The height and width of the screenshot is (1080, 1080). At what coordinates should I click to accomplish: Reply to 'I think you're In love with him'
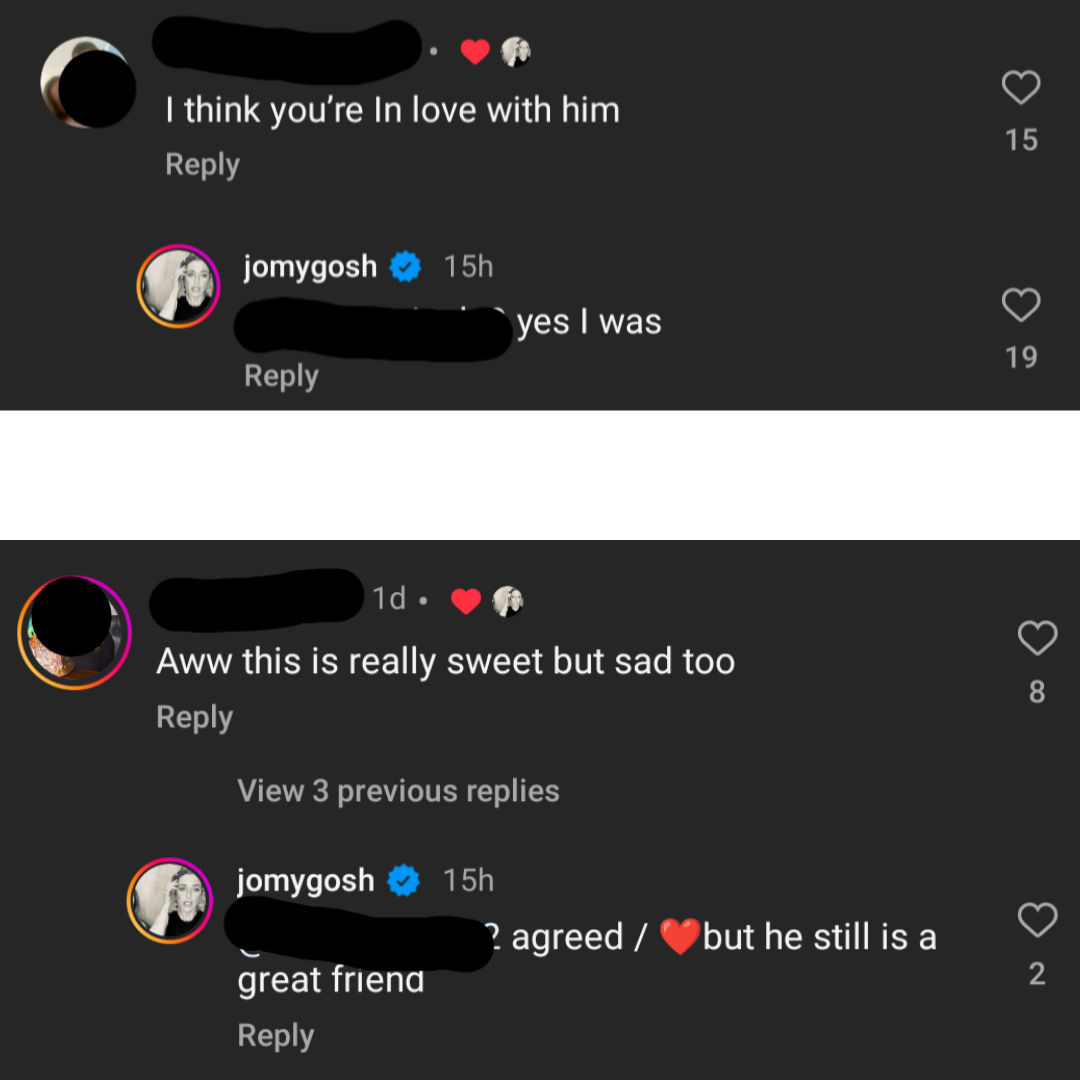pos(202,165)
